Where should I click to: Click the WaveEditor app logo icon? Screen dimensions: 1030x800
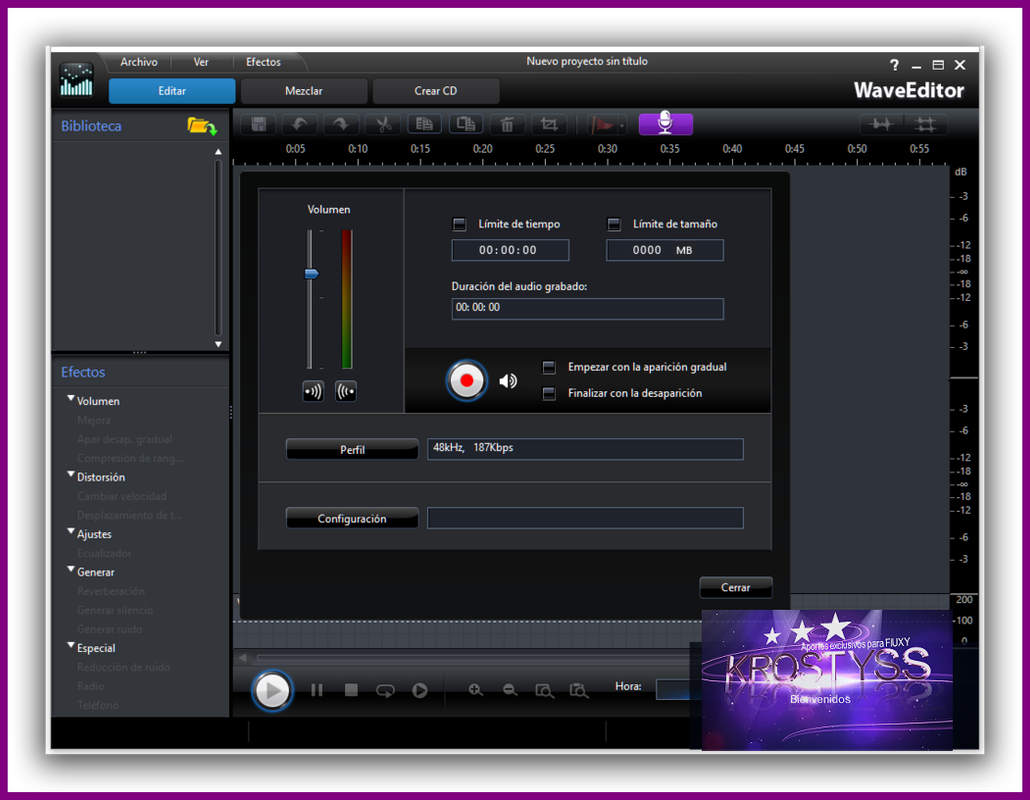(x=76, y=79)
